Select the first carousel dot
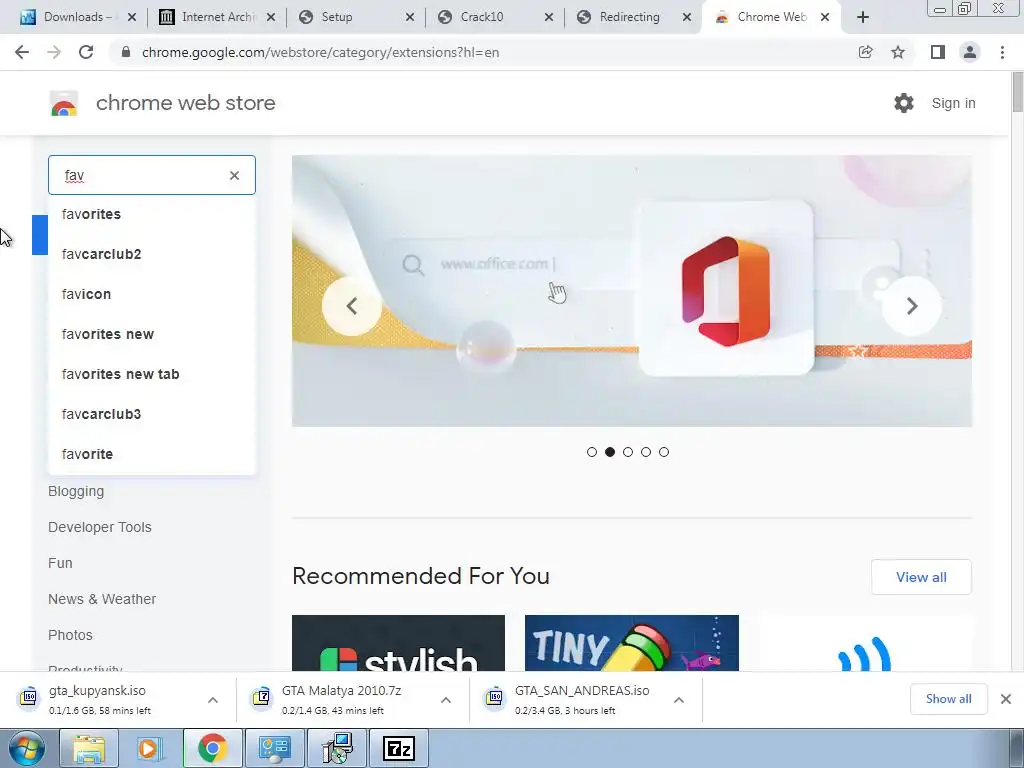 click(592, 452)
